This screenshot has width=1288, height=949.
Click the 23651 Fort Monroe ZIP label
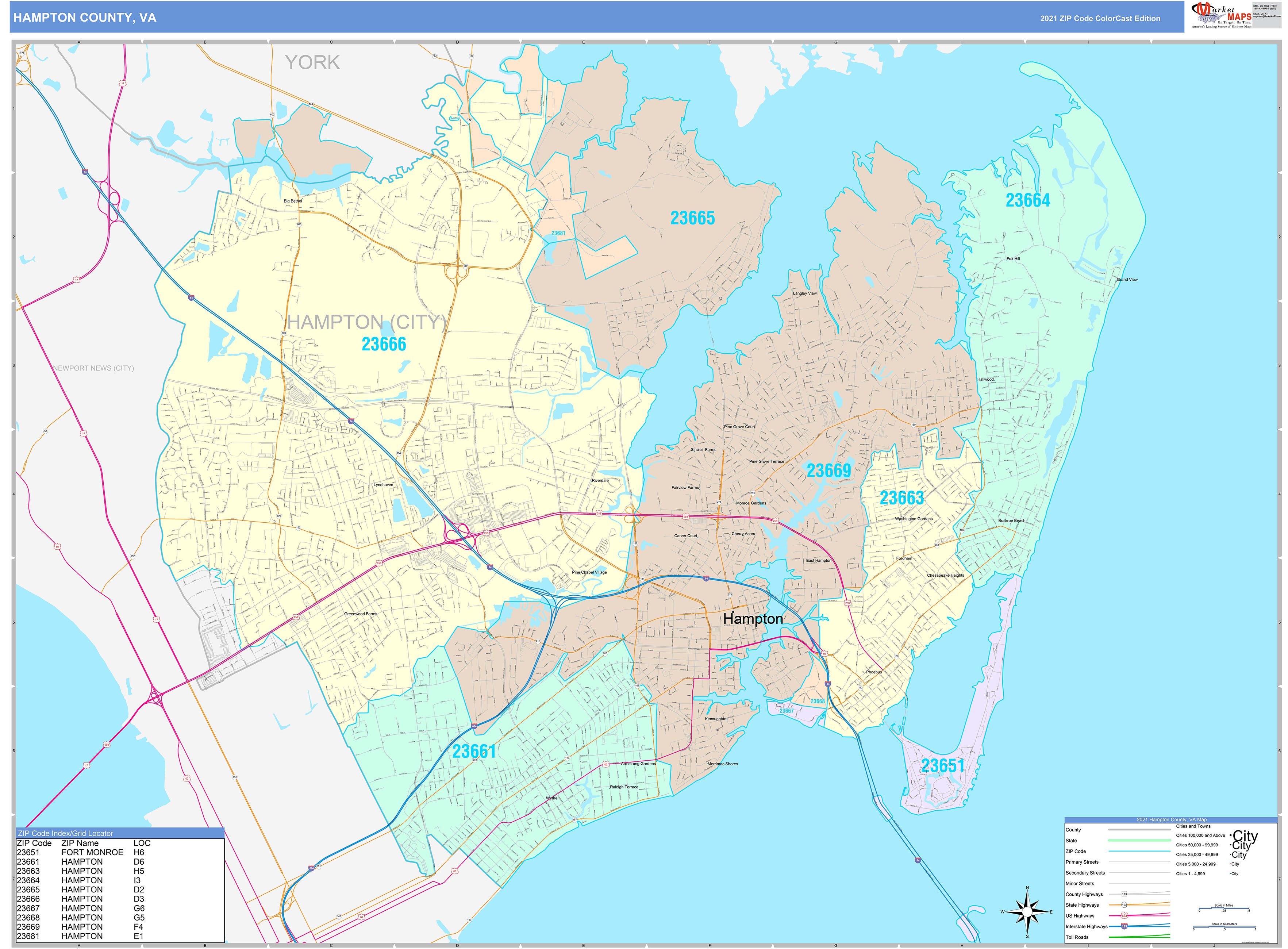[x=943, y=766]
